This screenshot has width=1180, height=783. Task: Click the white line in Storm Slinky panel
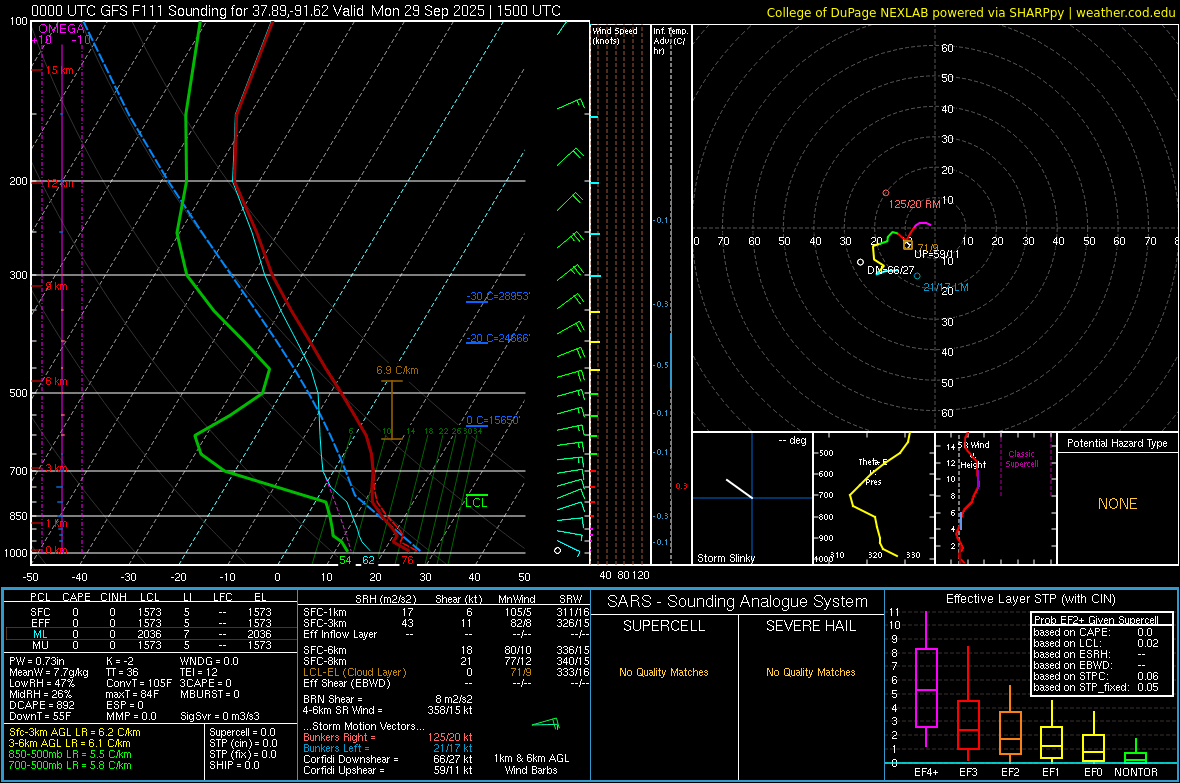pos(739,488)
